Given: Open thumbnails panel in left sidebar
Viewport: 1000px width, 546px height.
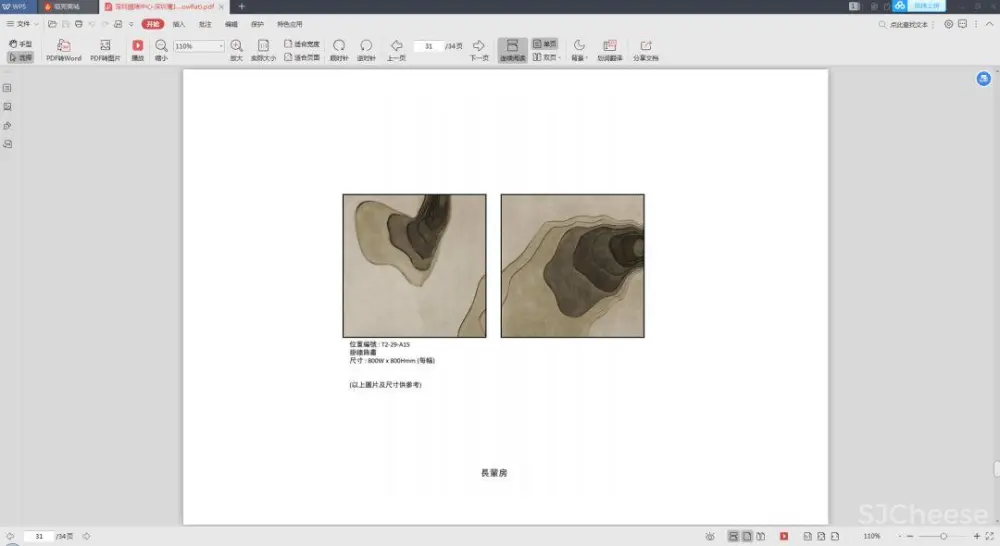Looking at the screenshot, I should pyautogui.click(x=8, y=88).
